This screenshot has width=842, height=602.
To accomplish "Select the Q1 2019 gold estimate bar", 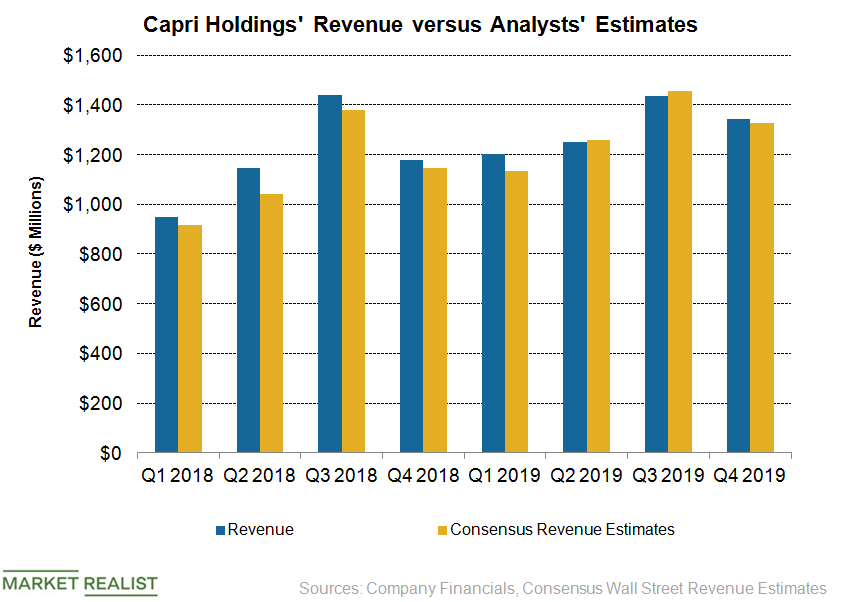I will pyautogui.click(x=517, y=311).
